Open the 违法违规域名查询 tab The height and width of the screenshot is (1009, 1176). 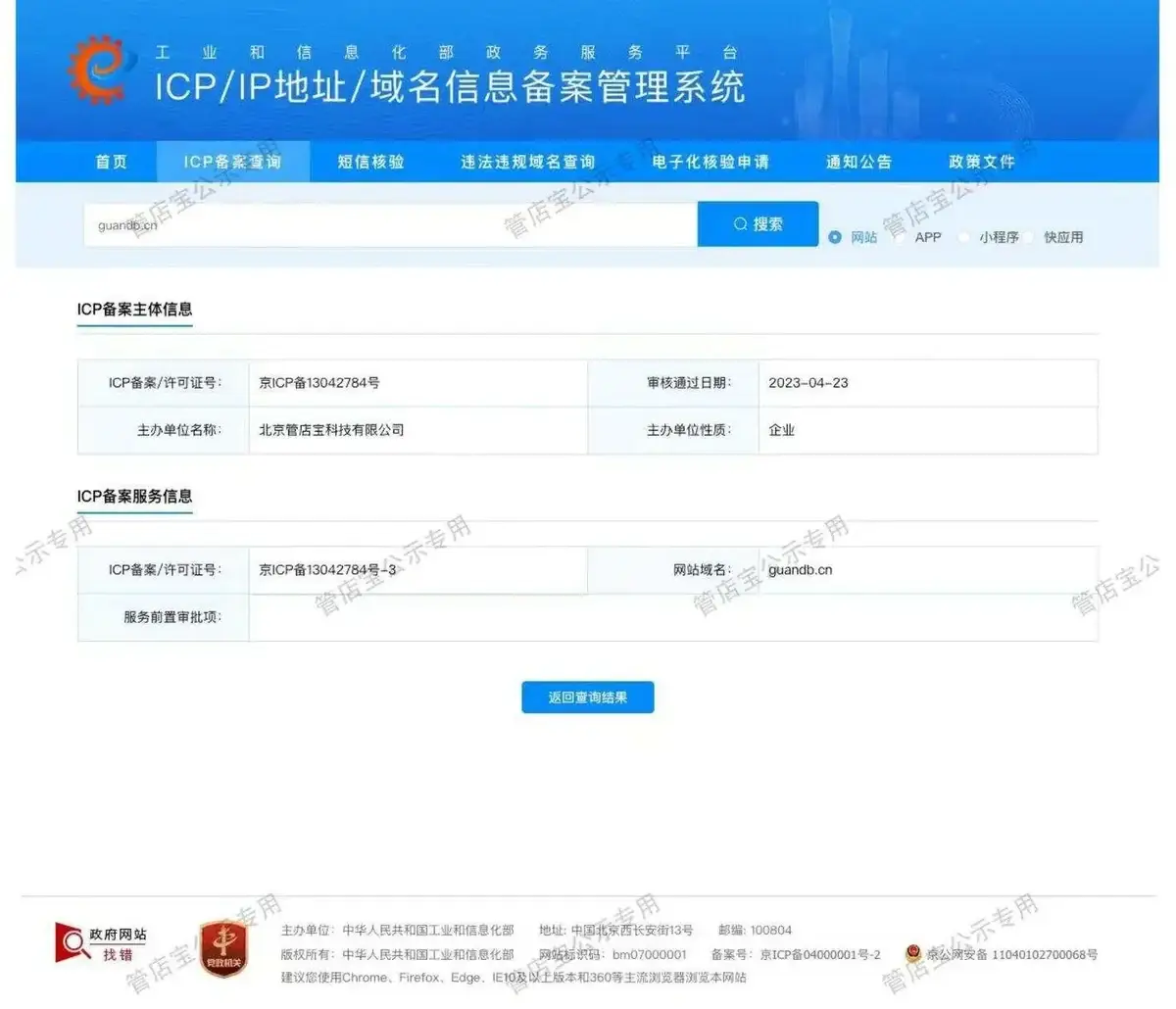pyautogui.click(x=528, y=162)
